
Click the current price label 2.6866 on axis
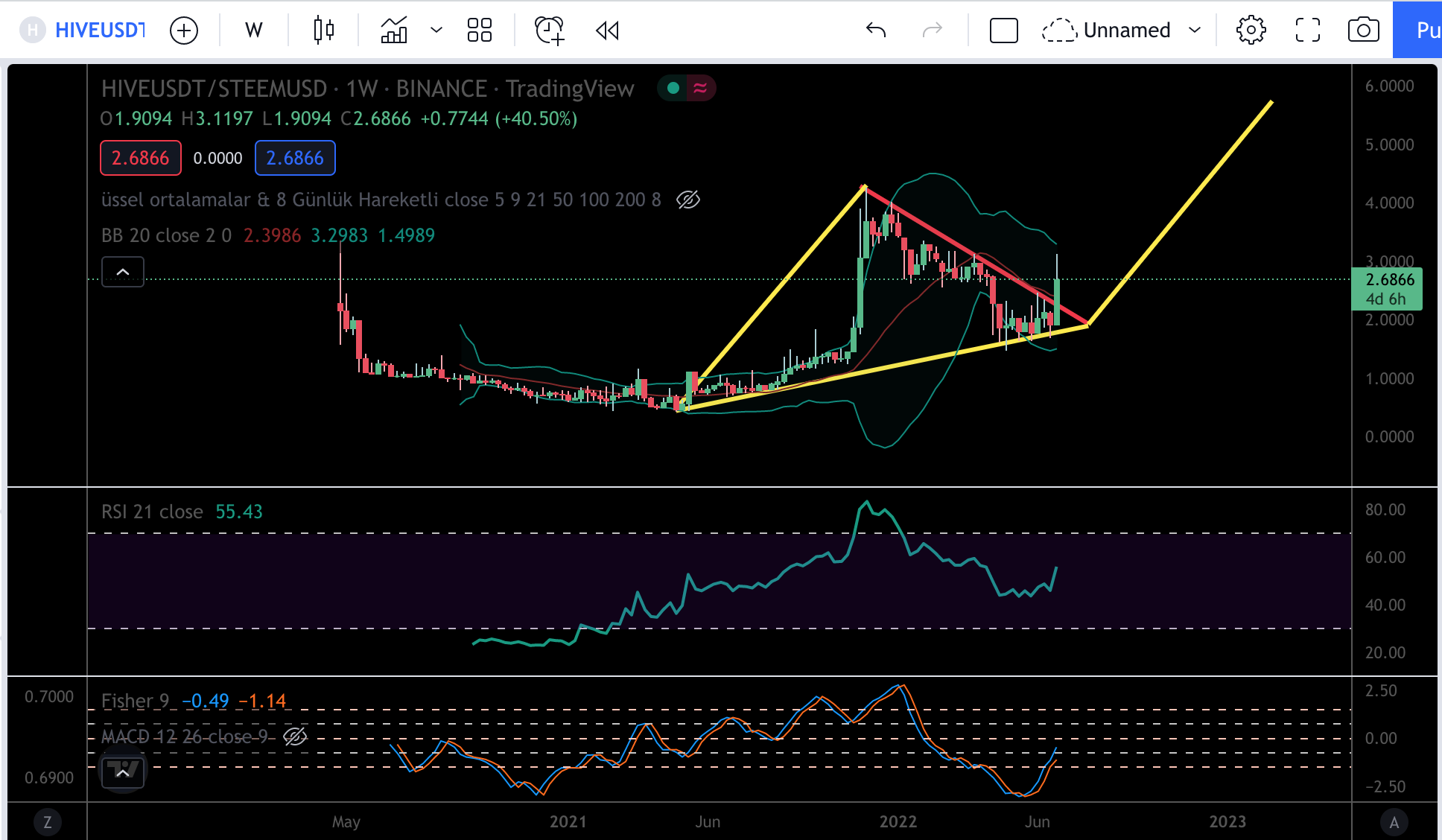1388,289
